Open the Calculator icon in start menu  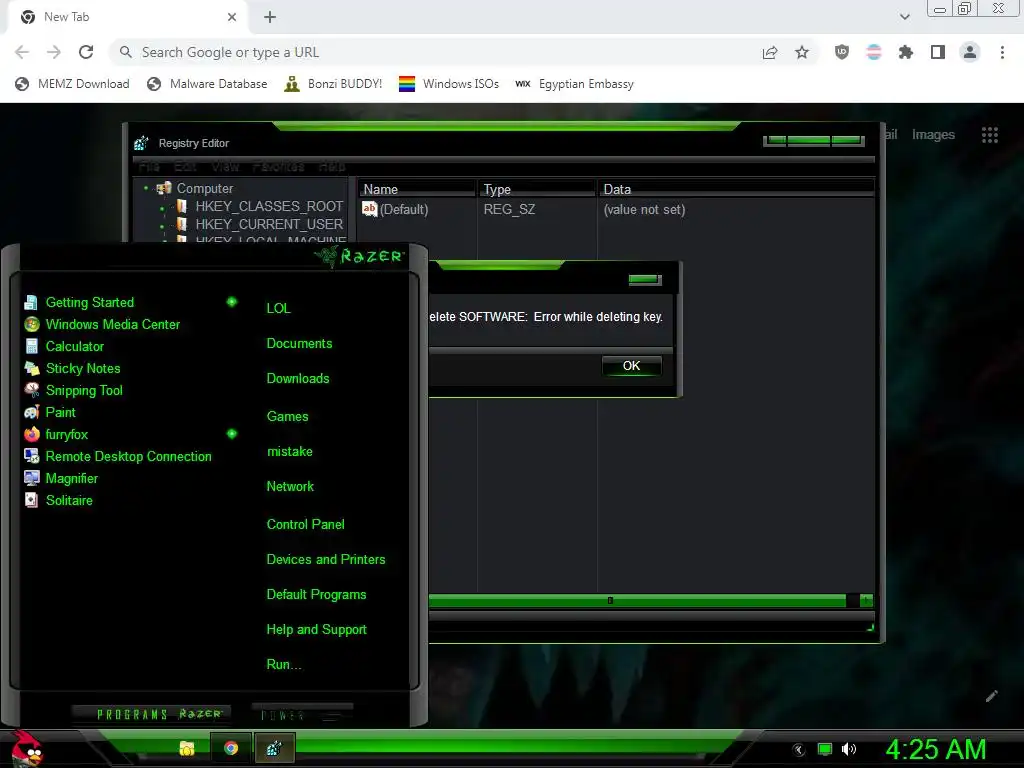[31, 347]
